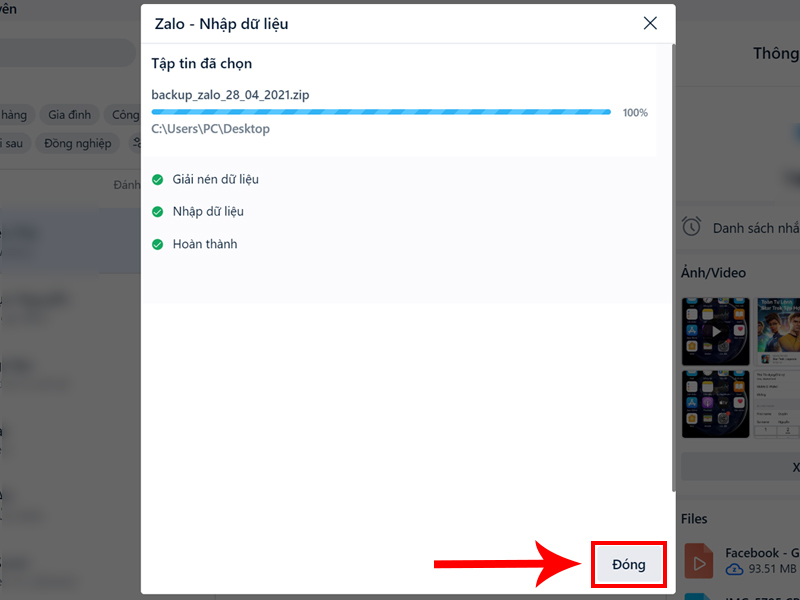Select the Đồng nghiệp label filter
Screen dimensions: 800x600
(78, 143)
